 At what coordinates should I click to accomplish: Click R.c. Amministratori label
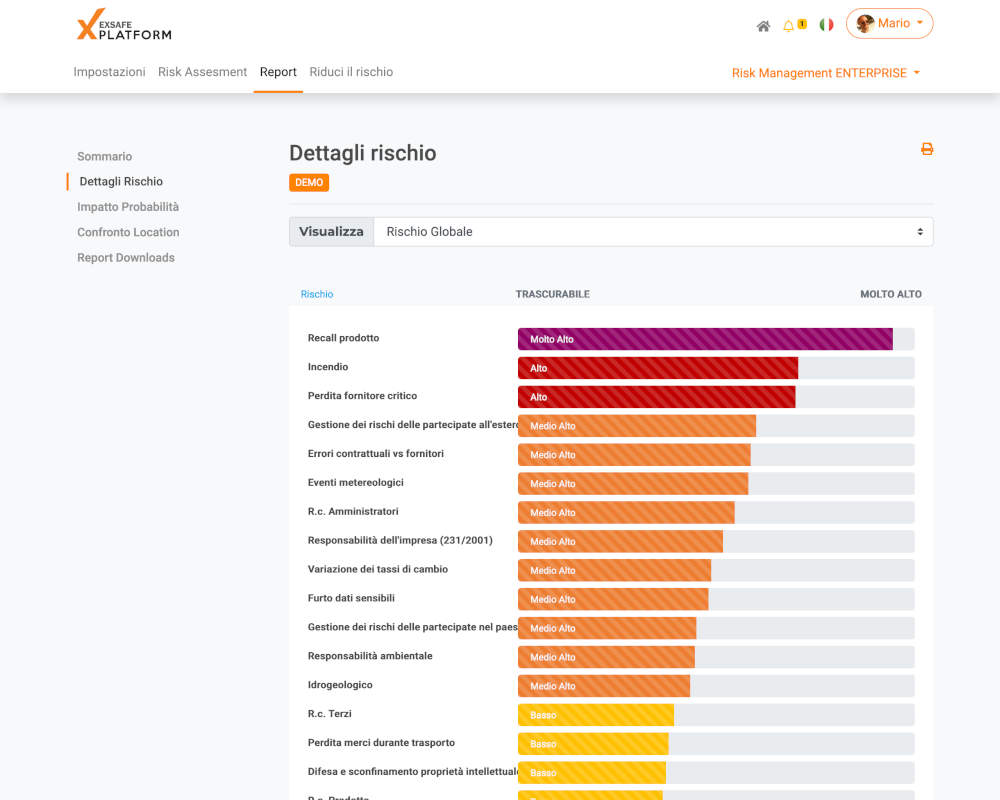point(353,512)
